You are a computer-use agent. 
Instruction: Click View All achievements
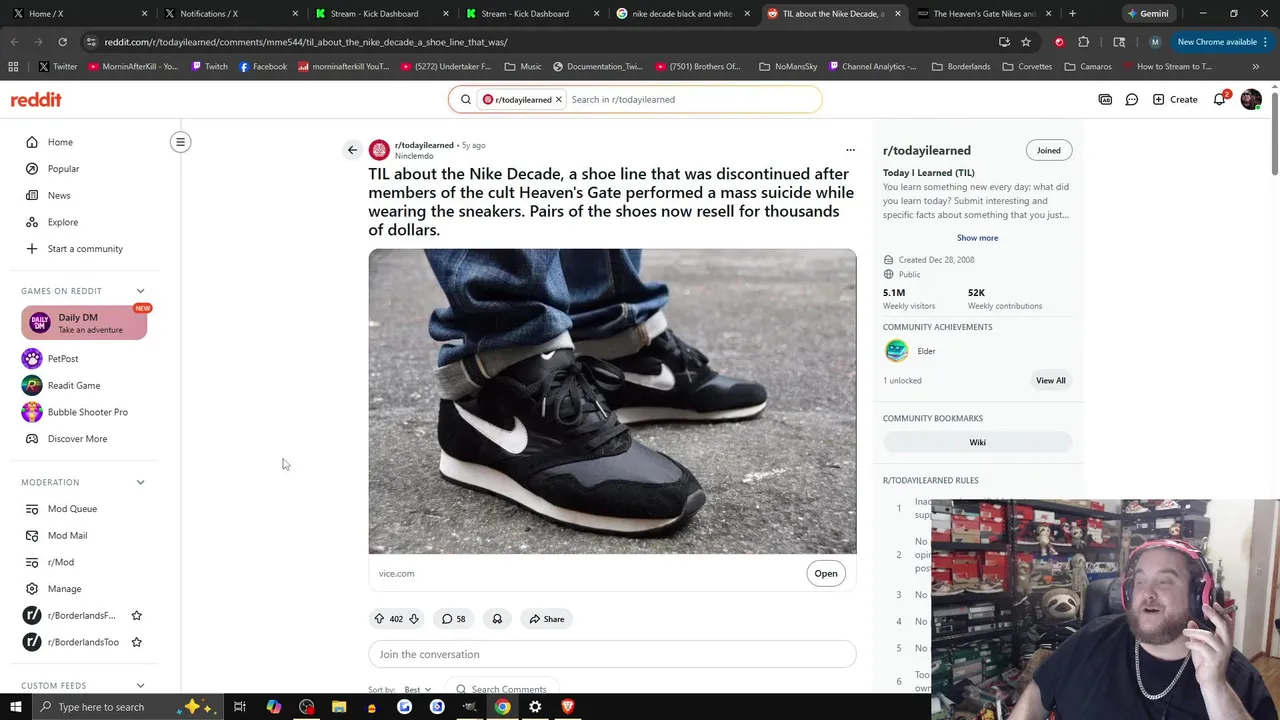tap(1050, 380)
